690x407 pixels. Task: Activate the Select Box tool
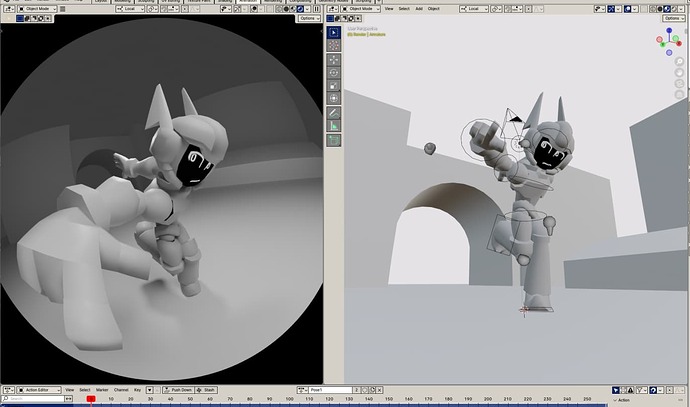click(334, 33)
